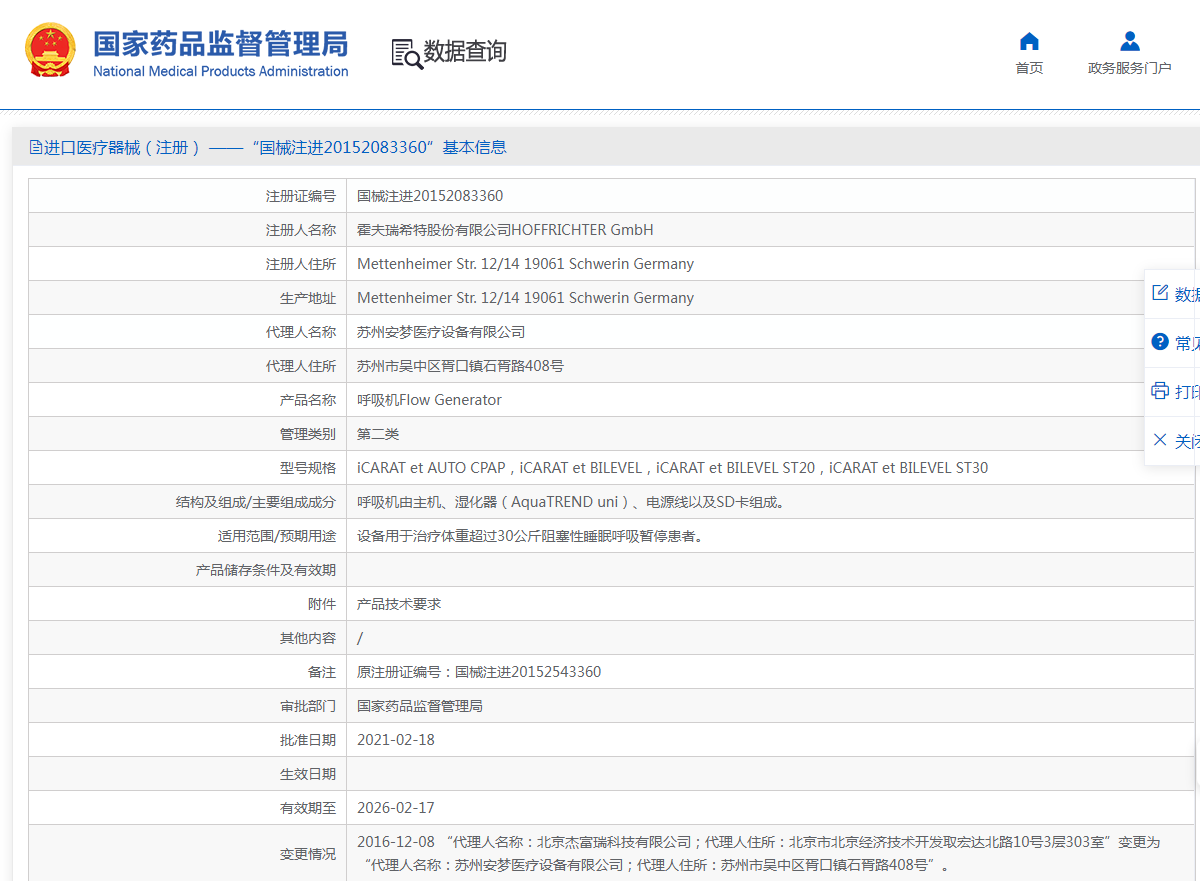Click the 国家药品监督管理局 title
1200x881 pixels.
pos(221,43)
